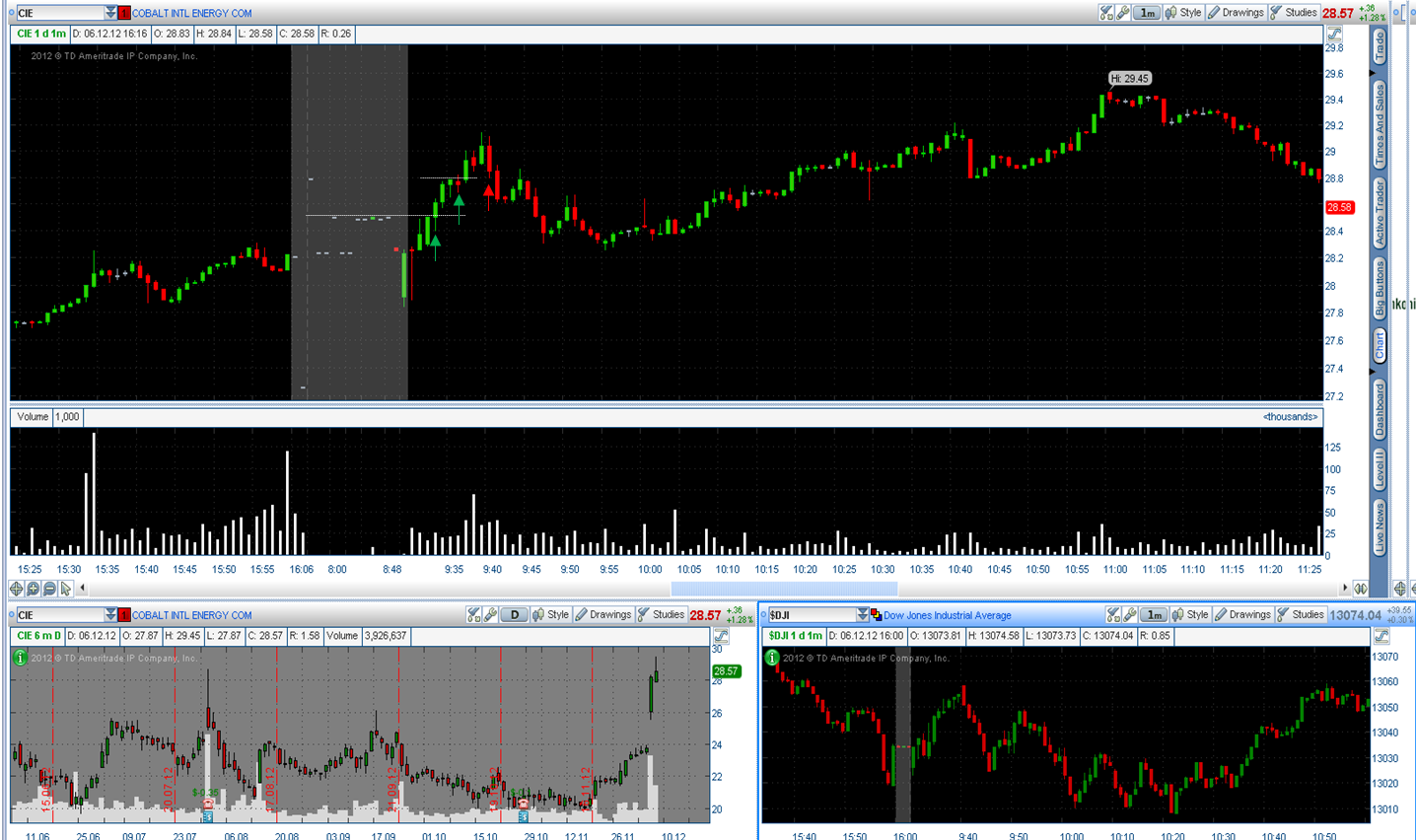Toggle the 1m timeframe button on DJI chart
Image resolution: width=1416 pixels, height=840 pixels.
pos(1154,614)
